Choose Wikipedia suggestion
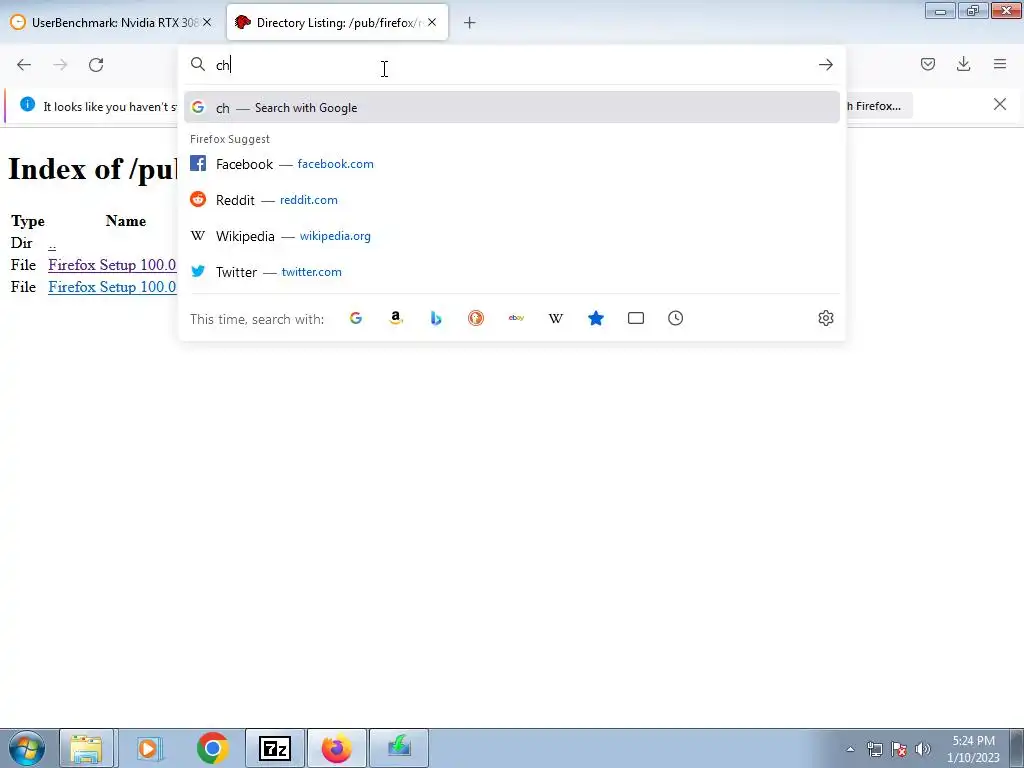Viewport: 1024px width, 768px height. click(511, 236)
